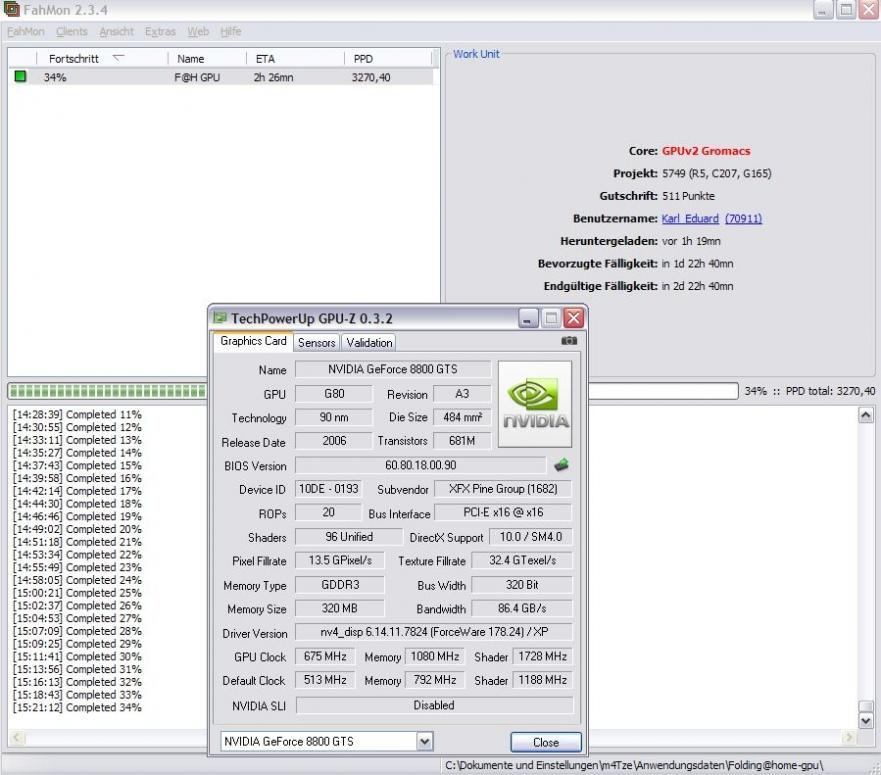Select the F@H GPU client row
This screenshot has width=881, height=775.
coord(221,77)
